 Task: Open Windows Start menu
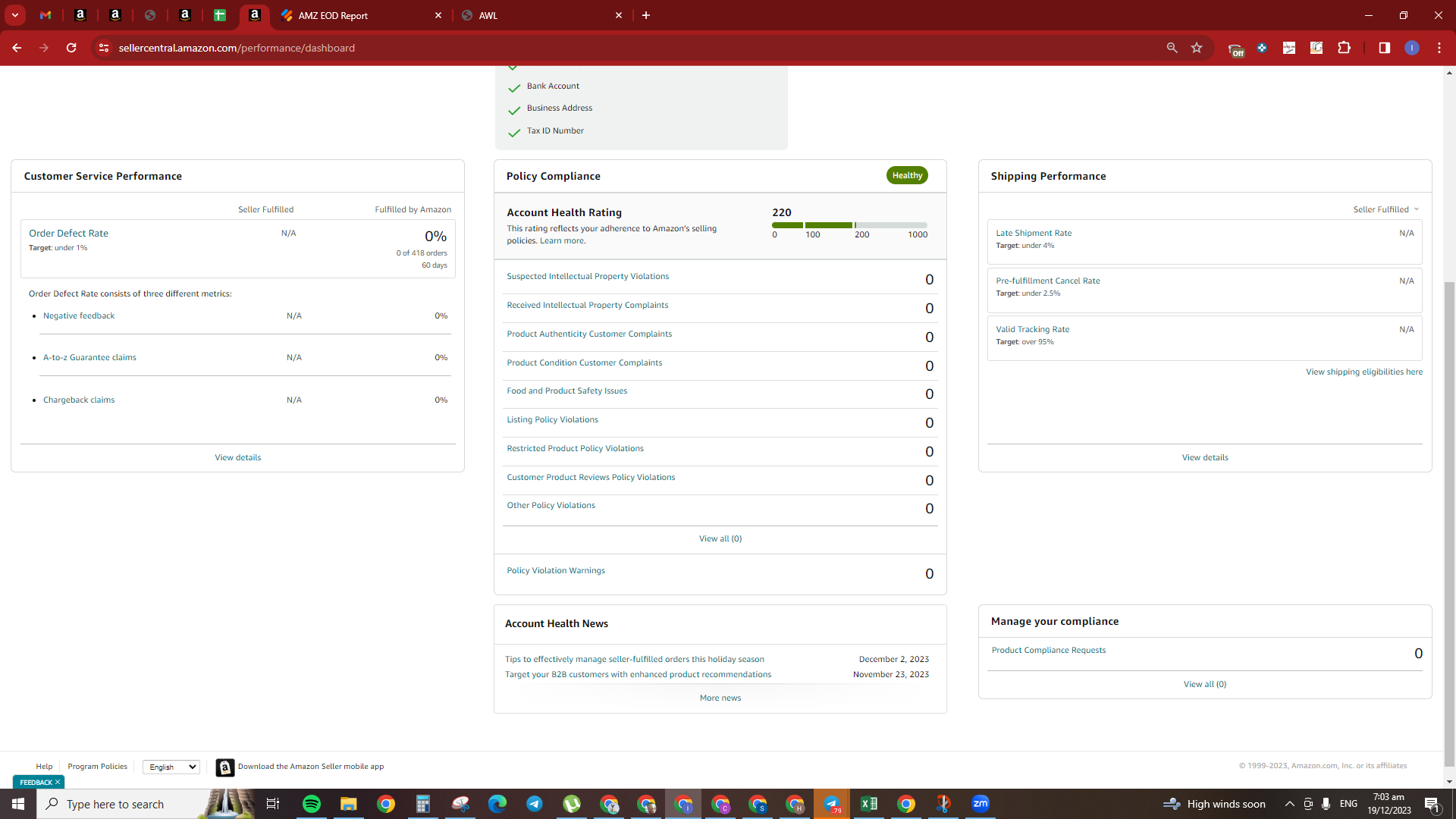(18, 804)
